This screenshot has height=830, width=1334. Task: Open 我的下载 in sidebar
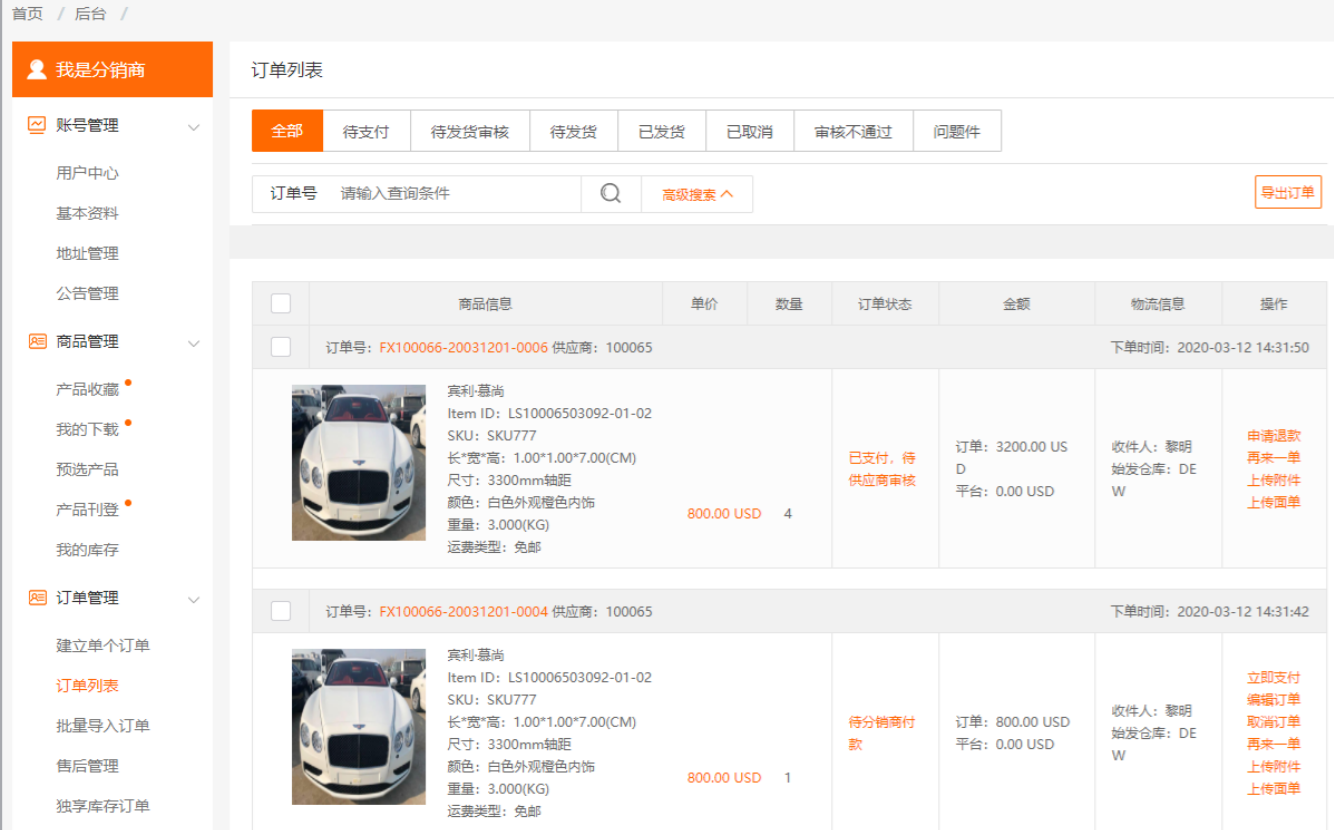(x=87, y=429)
